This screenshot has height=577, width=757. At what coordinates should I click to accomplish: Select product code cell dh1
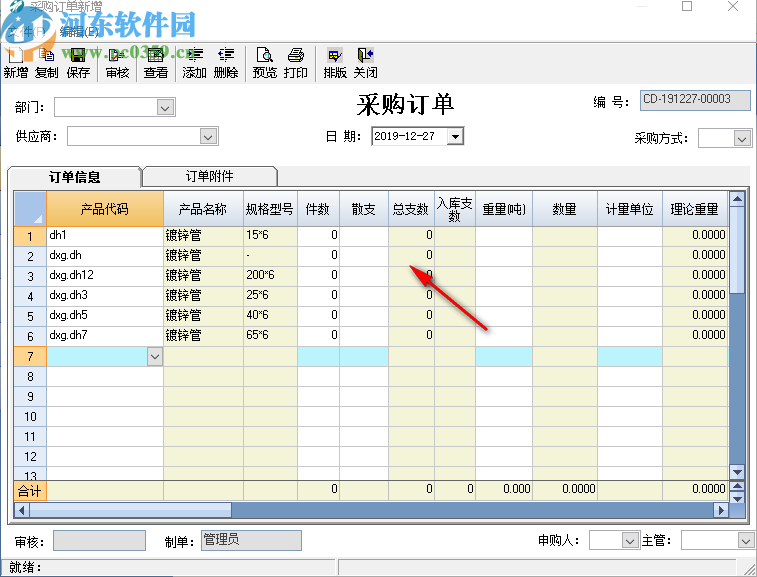(105, 236)
